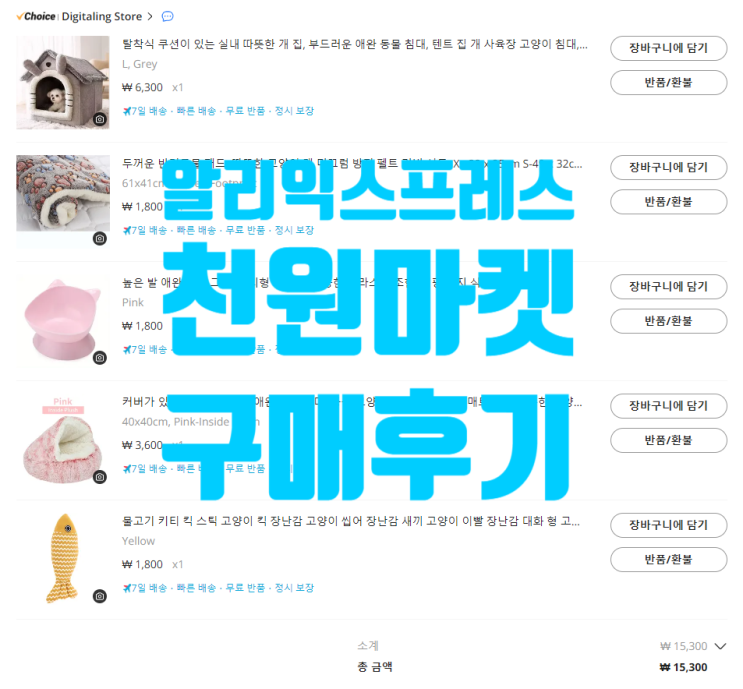Click the camera icon on the pink cat bed image

tap(100, 477)
